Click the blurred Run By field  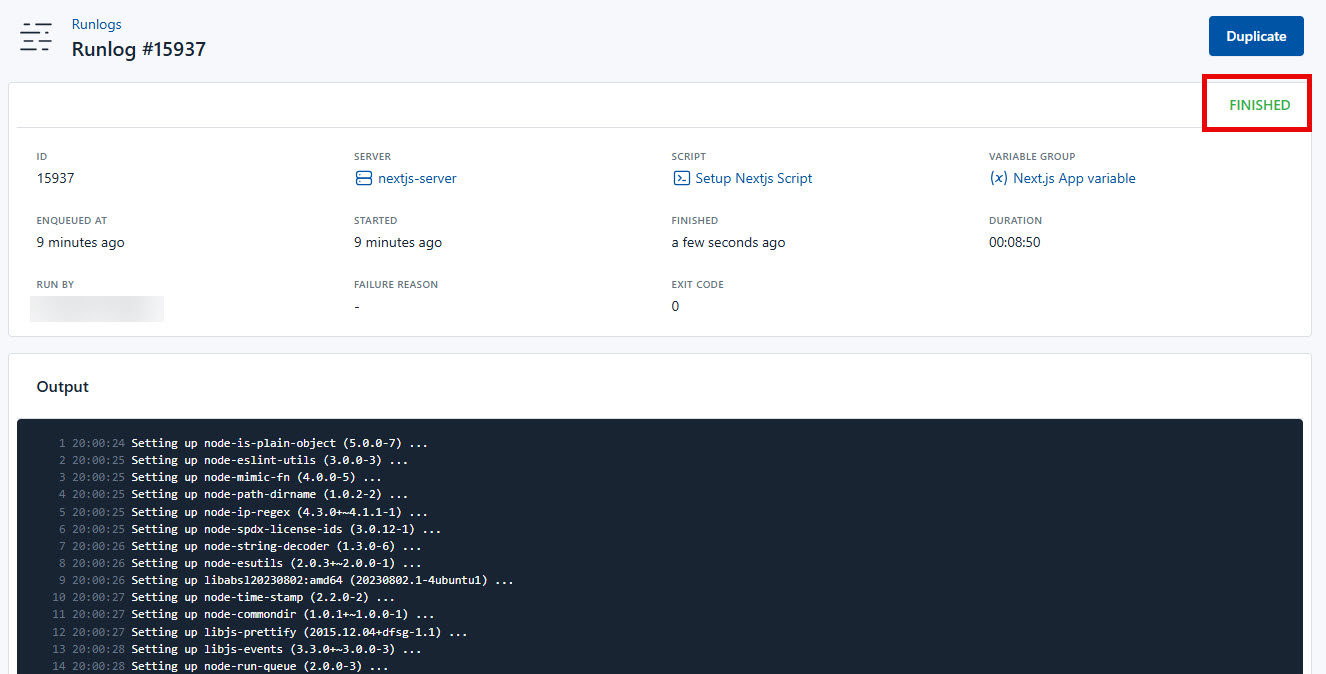(x=97, y=309)
